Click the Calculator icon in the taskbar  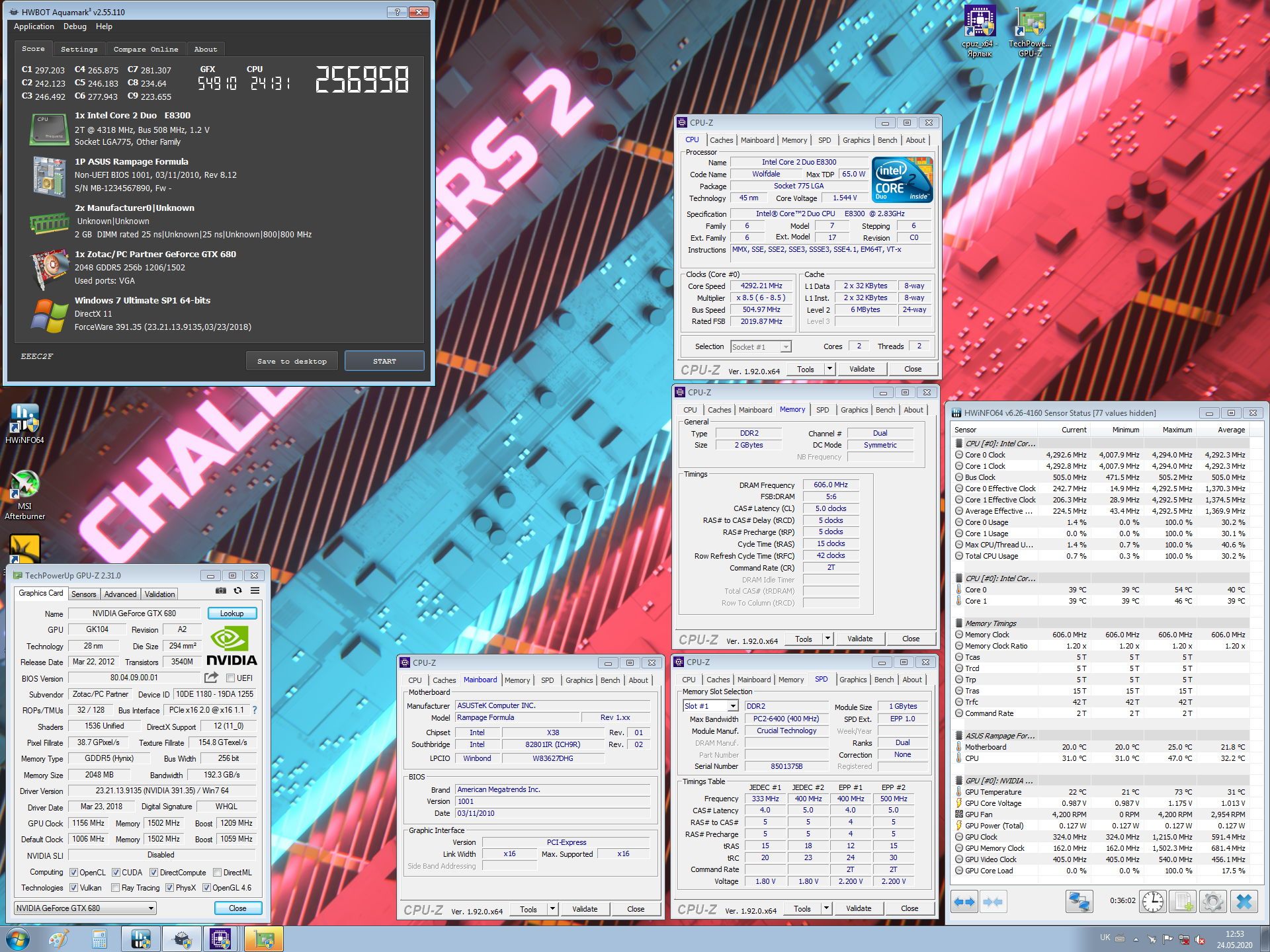click(99, 939)
